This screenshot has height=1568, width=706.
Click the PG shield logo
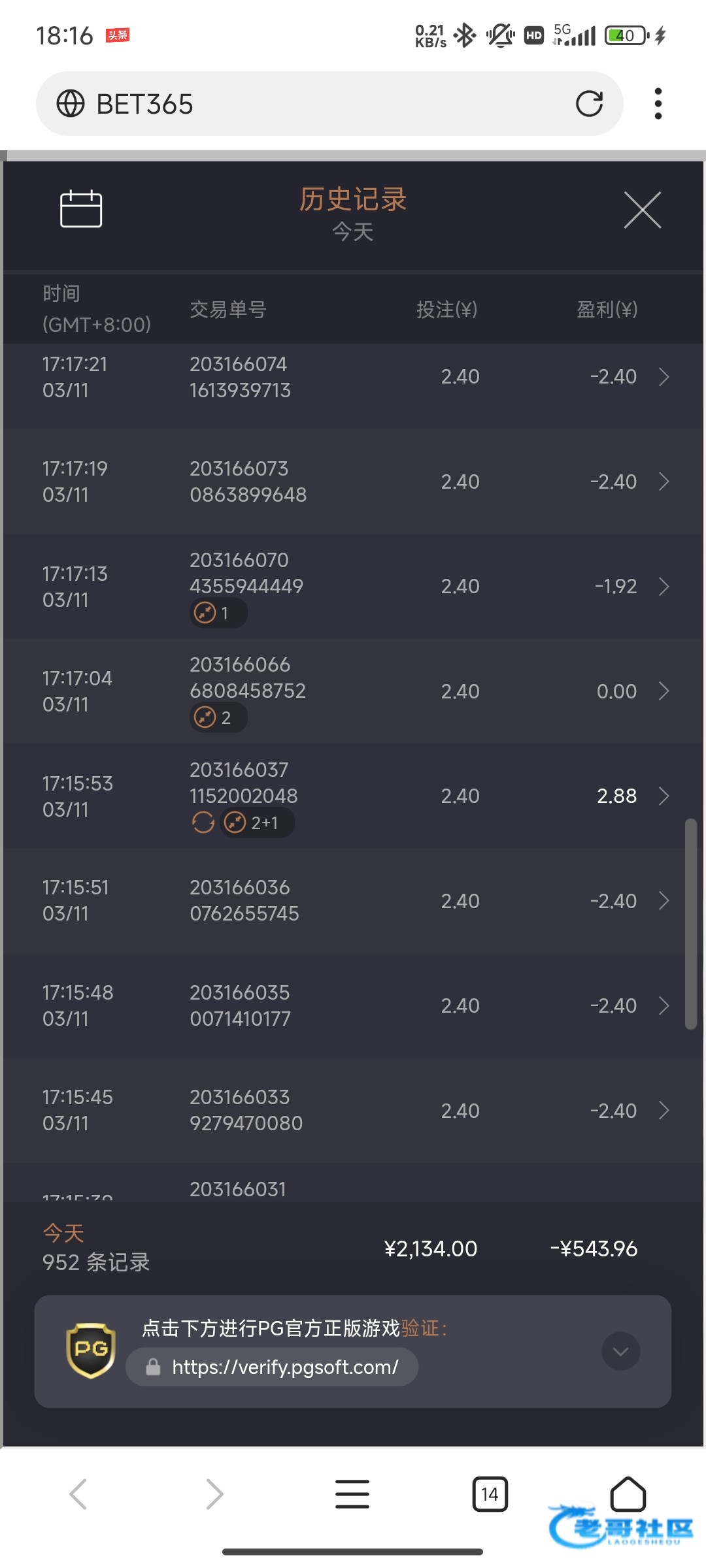click(x=91, y=1350)
